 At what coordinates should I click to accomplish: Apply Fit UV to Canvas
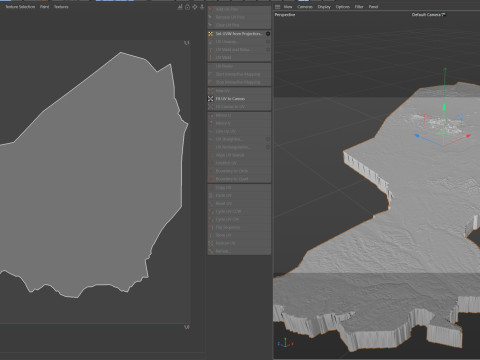pos(238,99)
